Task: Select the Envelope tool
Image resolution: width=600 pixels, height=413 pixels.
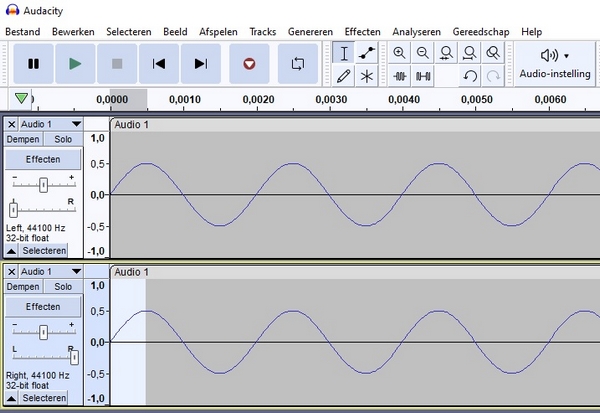Action: coord(367,53)
